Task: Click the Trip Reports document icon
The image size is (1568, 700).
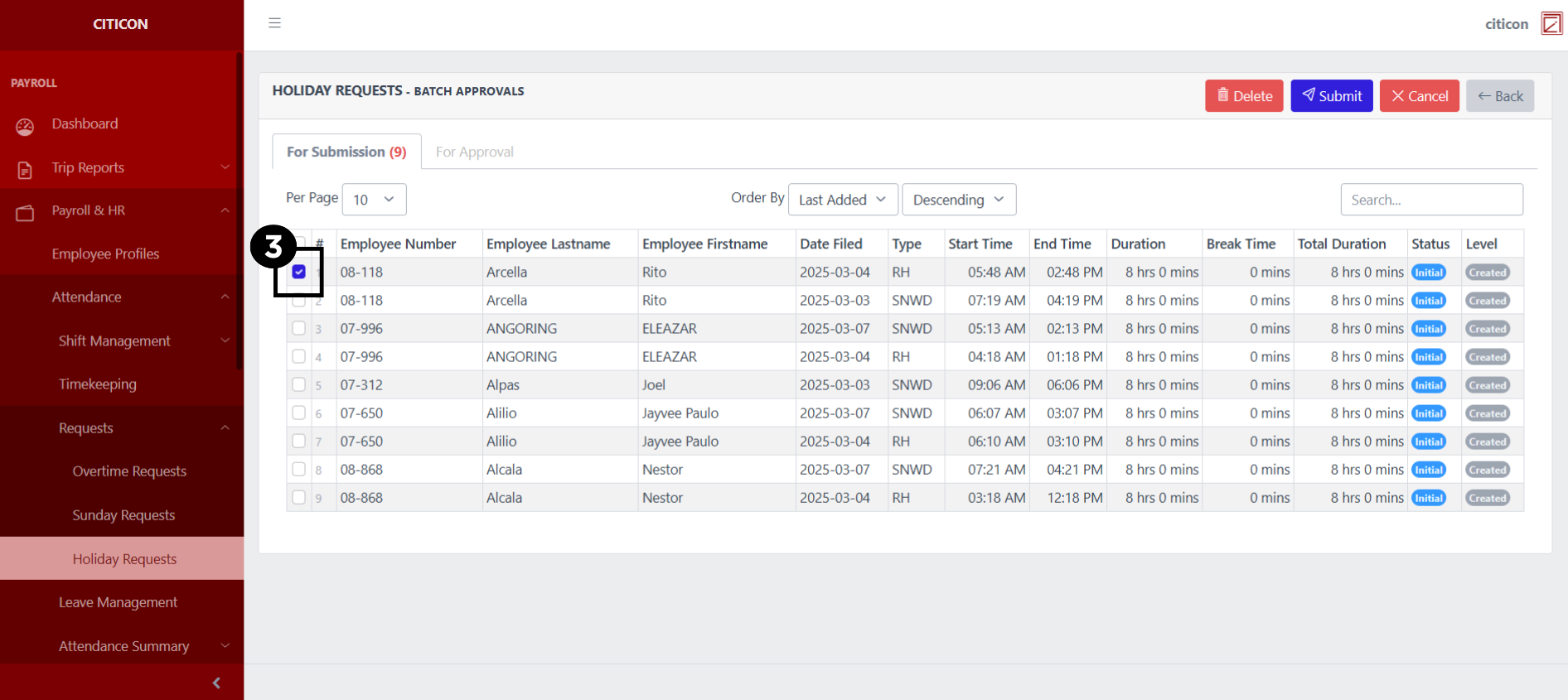Action: tap(25, 170)
